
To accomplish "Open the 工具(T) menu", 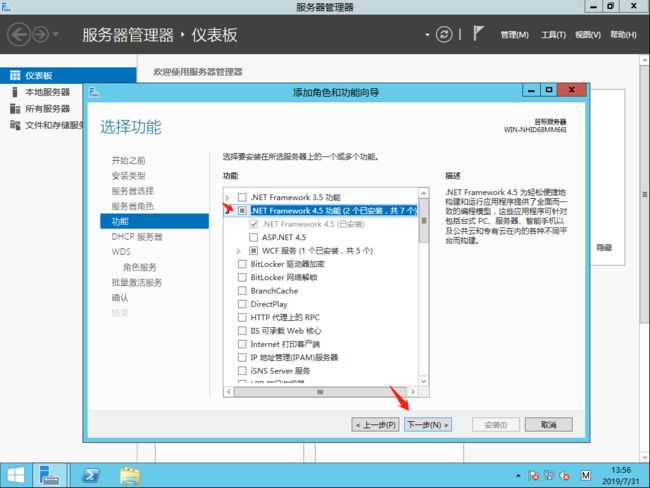I will [x=553, y=35].
